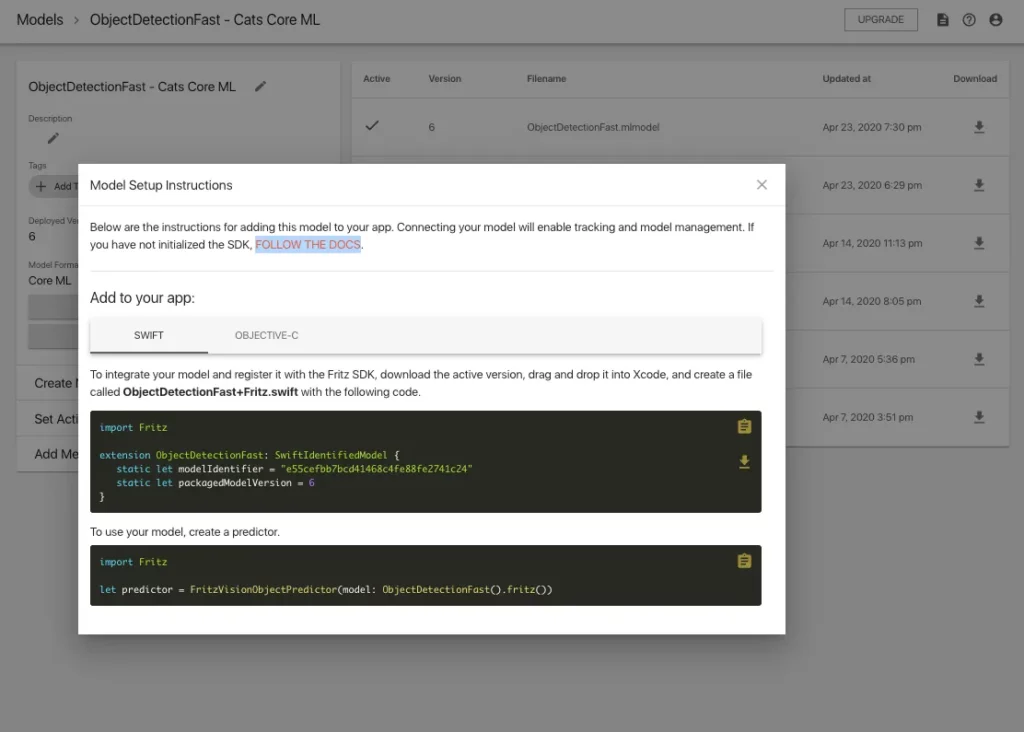The width and height of the screenshot is (1024, 732).
Task: Download the Apr 23, 2020 6:29 pm version
Action: pyautogui.click(x=979, y=185)
